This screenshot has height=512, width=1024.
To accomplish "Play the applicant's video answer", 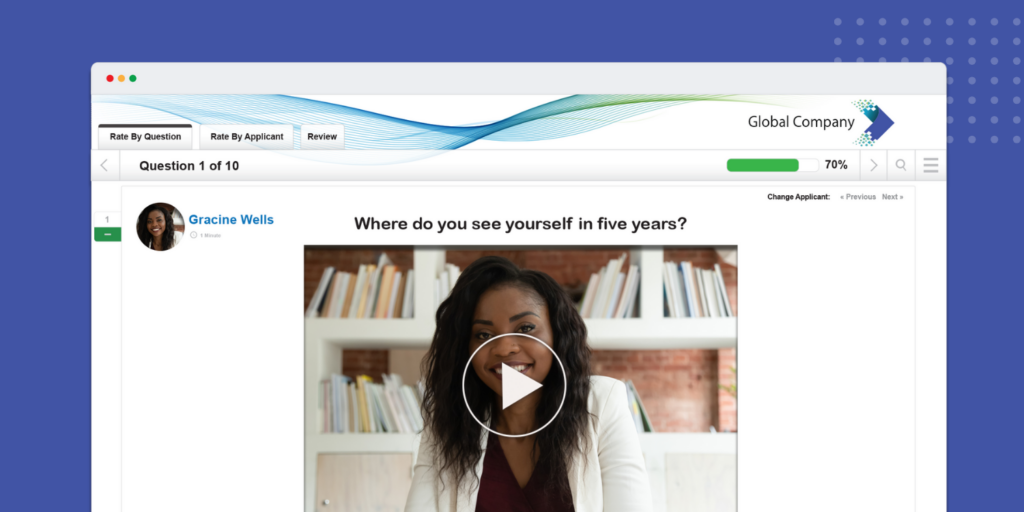I will coord(514,385).
